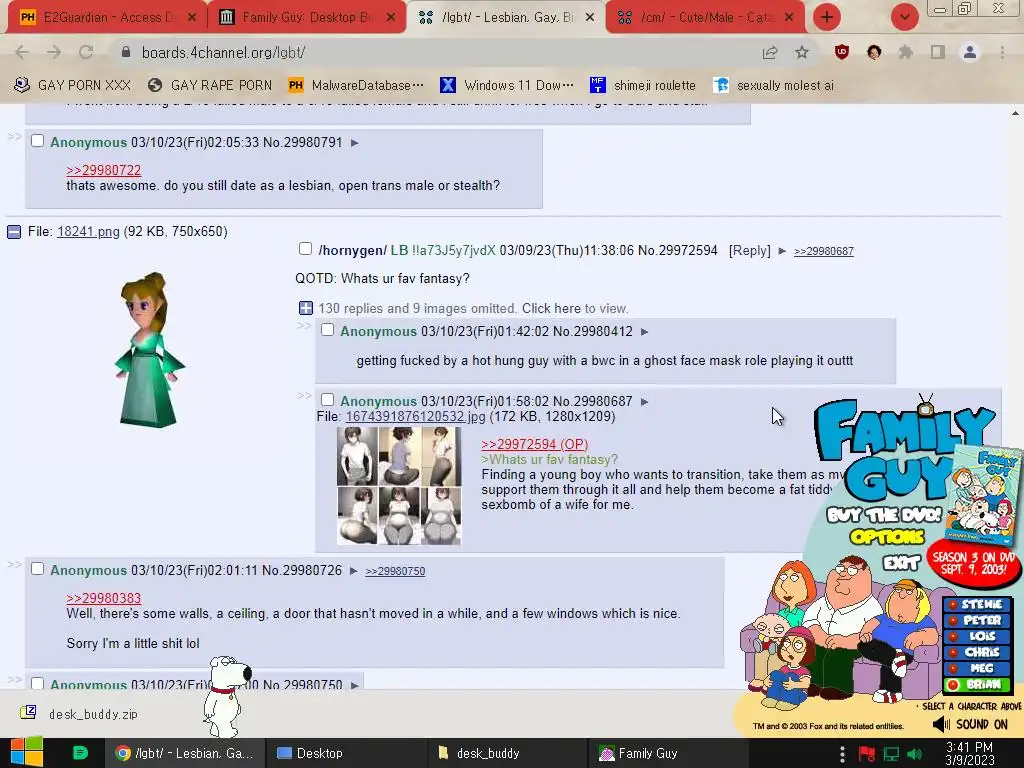1024x768 pixels.
Task: Hide the /hornygen/ thread with the minus icon
Action: (x=14, y=232)
